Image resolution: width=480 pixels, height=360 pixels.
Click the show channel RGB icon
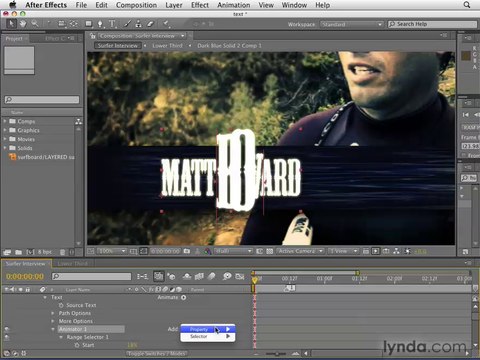click(x=208, y=251)
